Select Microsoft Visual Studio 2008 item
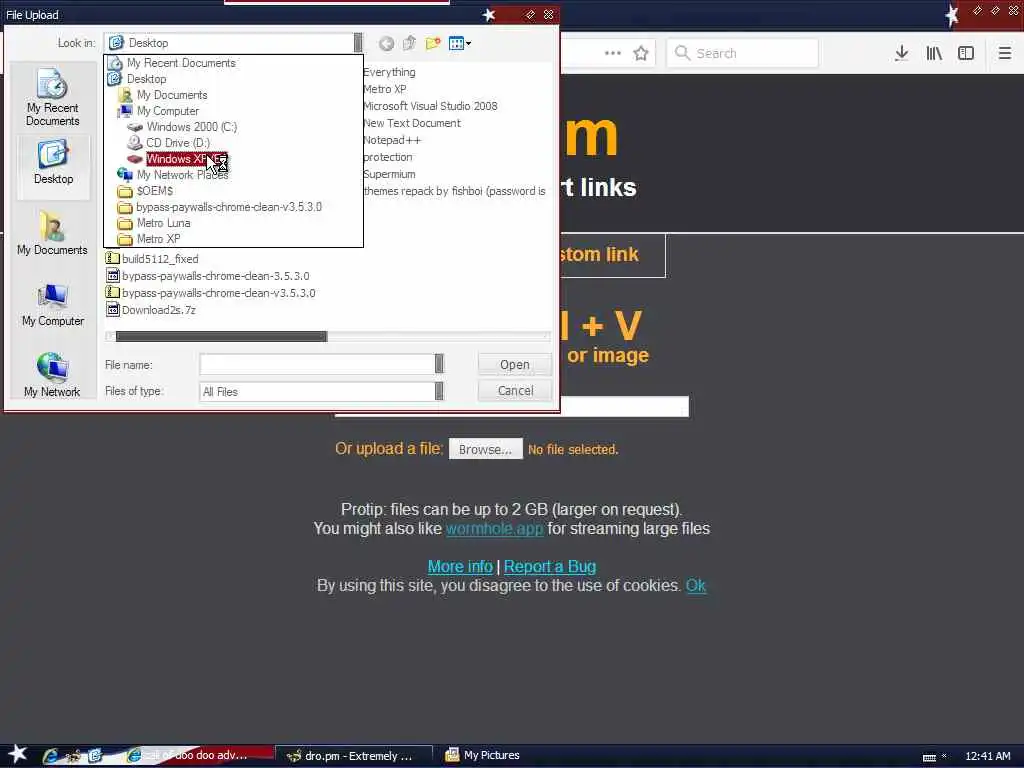Screen dimensions: 1024x768 click(x=430, y=106)
